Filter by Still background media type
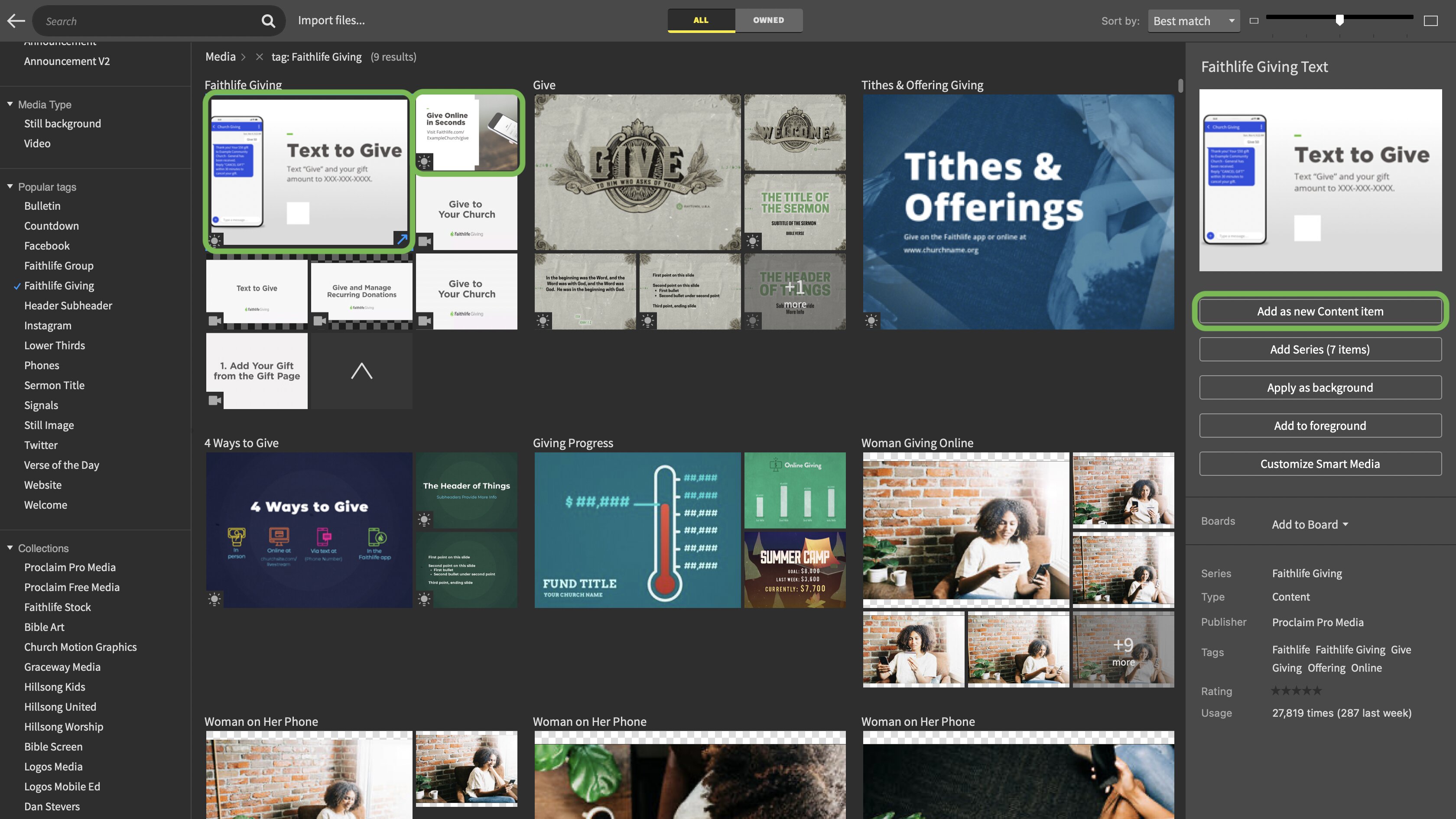1456x819 pixels. pos(63,123)
